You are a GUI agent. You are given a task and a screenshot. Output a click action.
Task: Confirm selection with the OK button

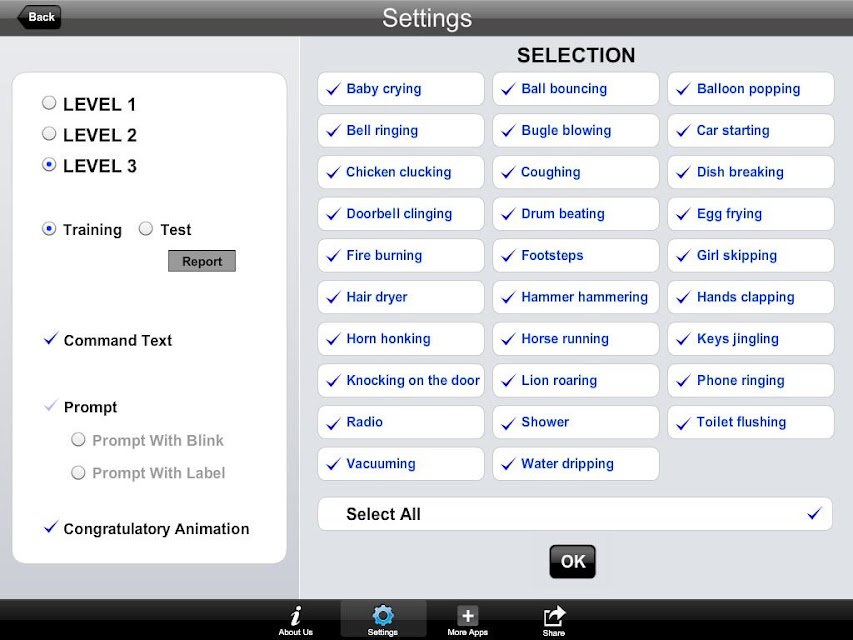tap(572, 561)
